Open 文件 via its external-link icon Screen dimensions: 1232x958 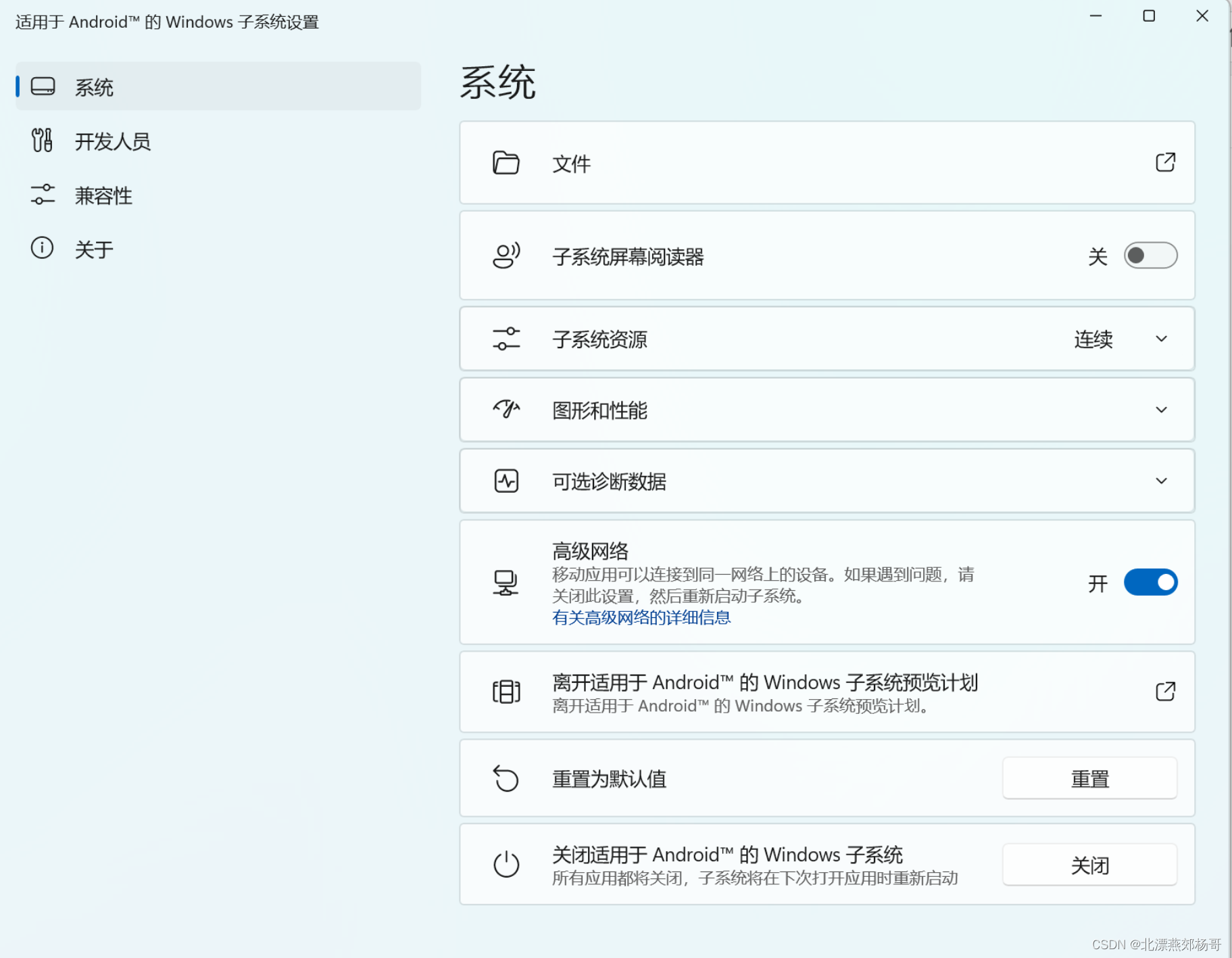click(1165, 162)
